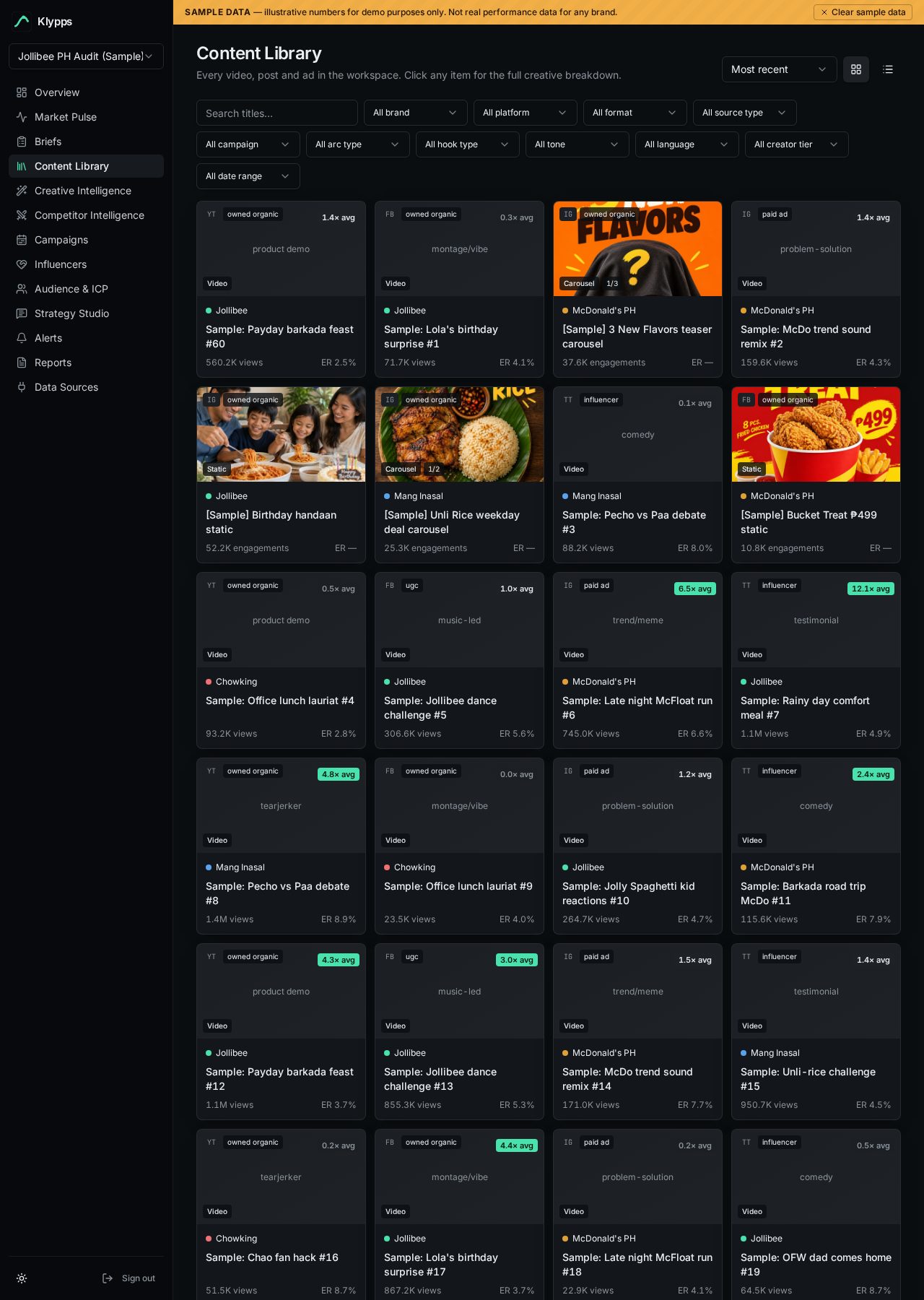Click the Strategy Studio icon
The width and height of the screenshot is (924, 1300).
click(22, 313)
